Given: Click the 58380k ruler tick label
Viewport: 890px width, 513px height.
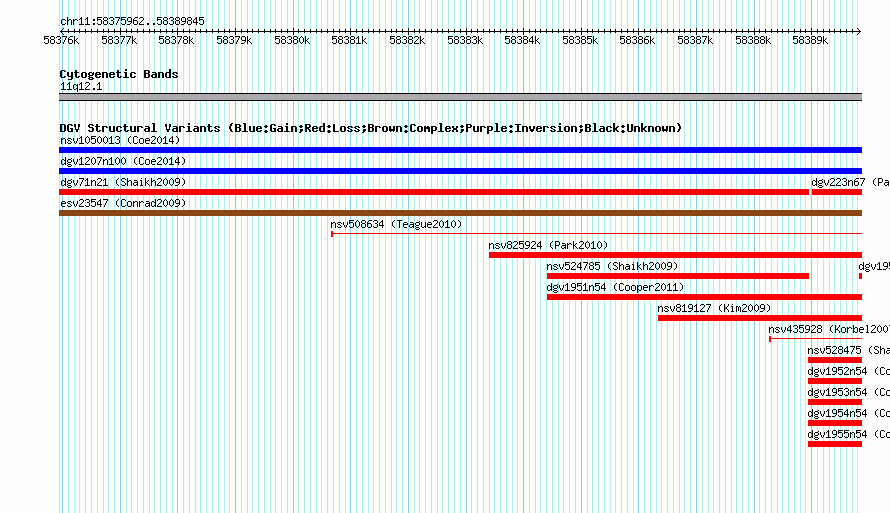Looking at the screenshot, I should pos(292,40).
